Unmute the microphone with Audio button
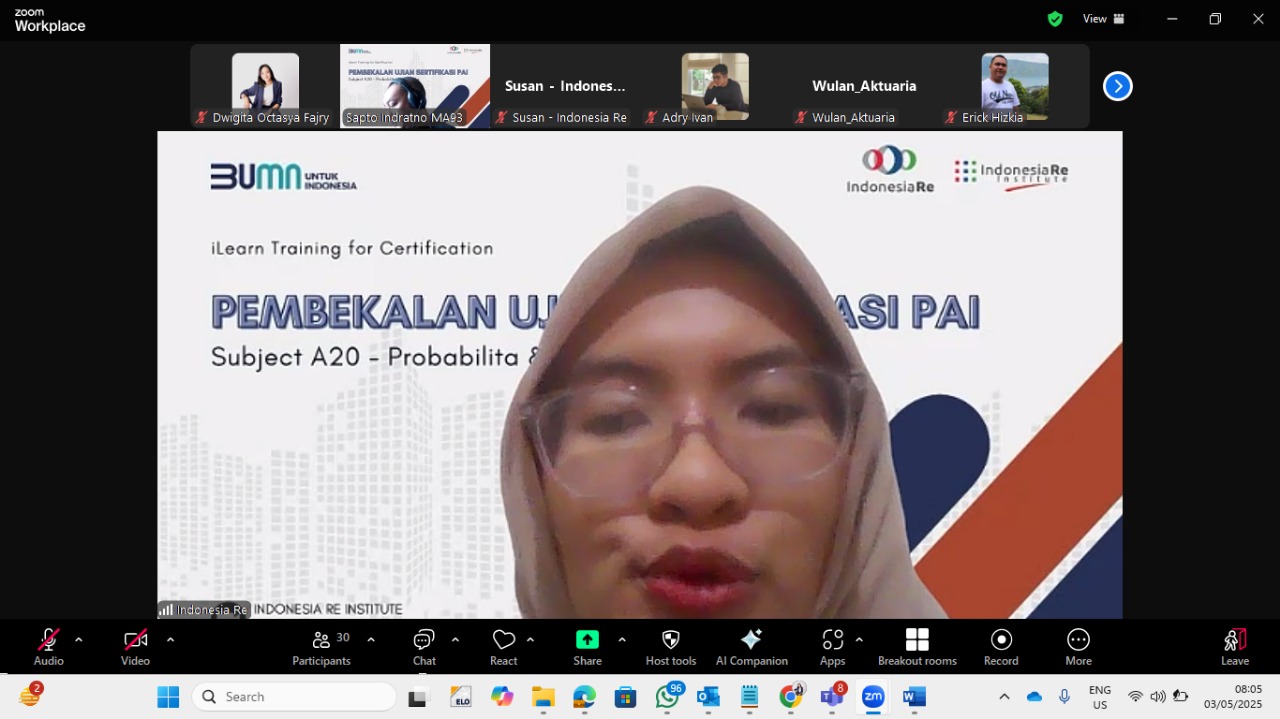 coord(48,647)
